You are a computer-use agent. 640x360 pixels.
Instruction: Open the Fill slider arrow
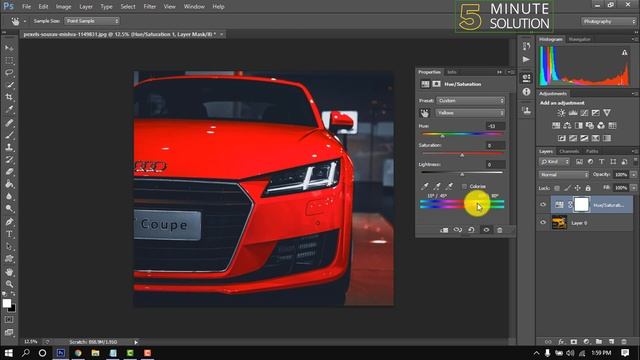[633, 188]
